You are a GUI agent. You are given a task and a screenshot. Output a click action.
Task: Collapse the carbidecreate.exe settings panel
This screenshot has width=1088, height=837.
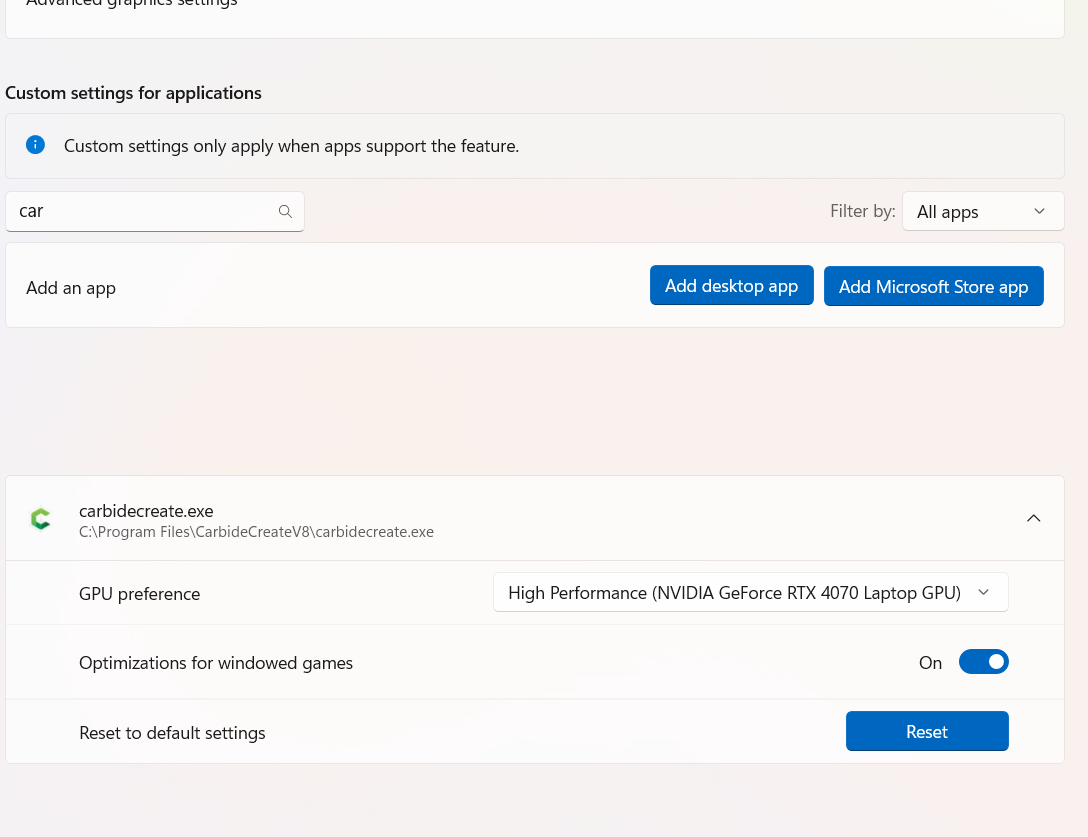pyautogui.click(x=1034, y=518)
